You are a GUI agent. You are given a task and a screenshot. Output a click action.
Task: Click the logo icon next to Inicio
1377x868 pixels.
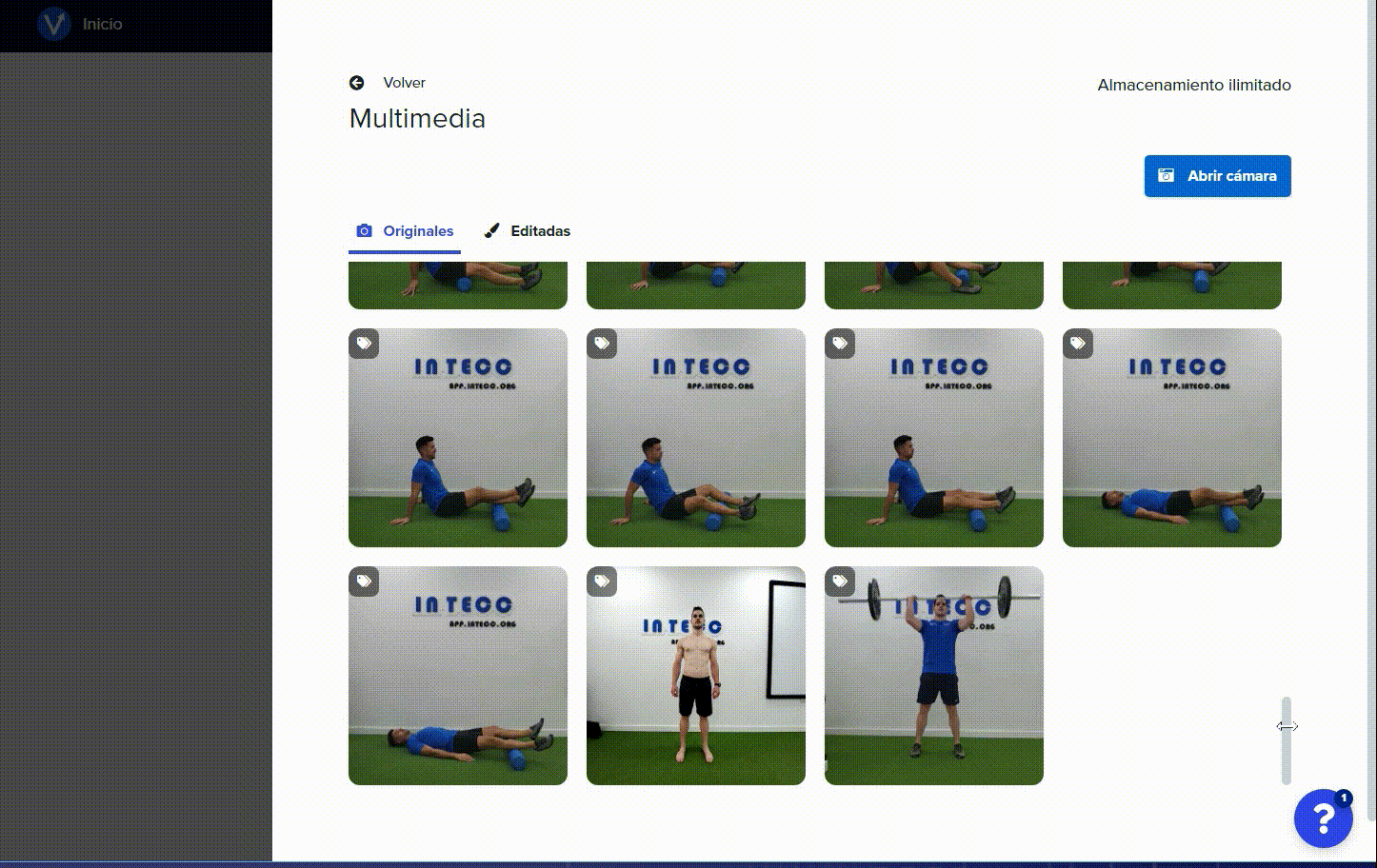pos(54,24)
